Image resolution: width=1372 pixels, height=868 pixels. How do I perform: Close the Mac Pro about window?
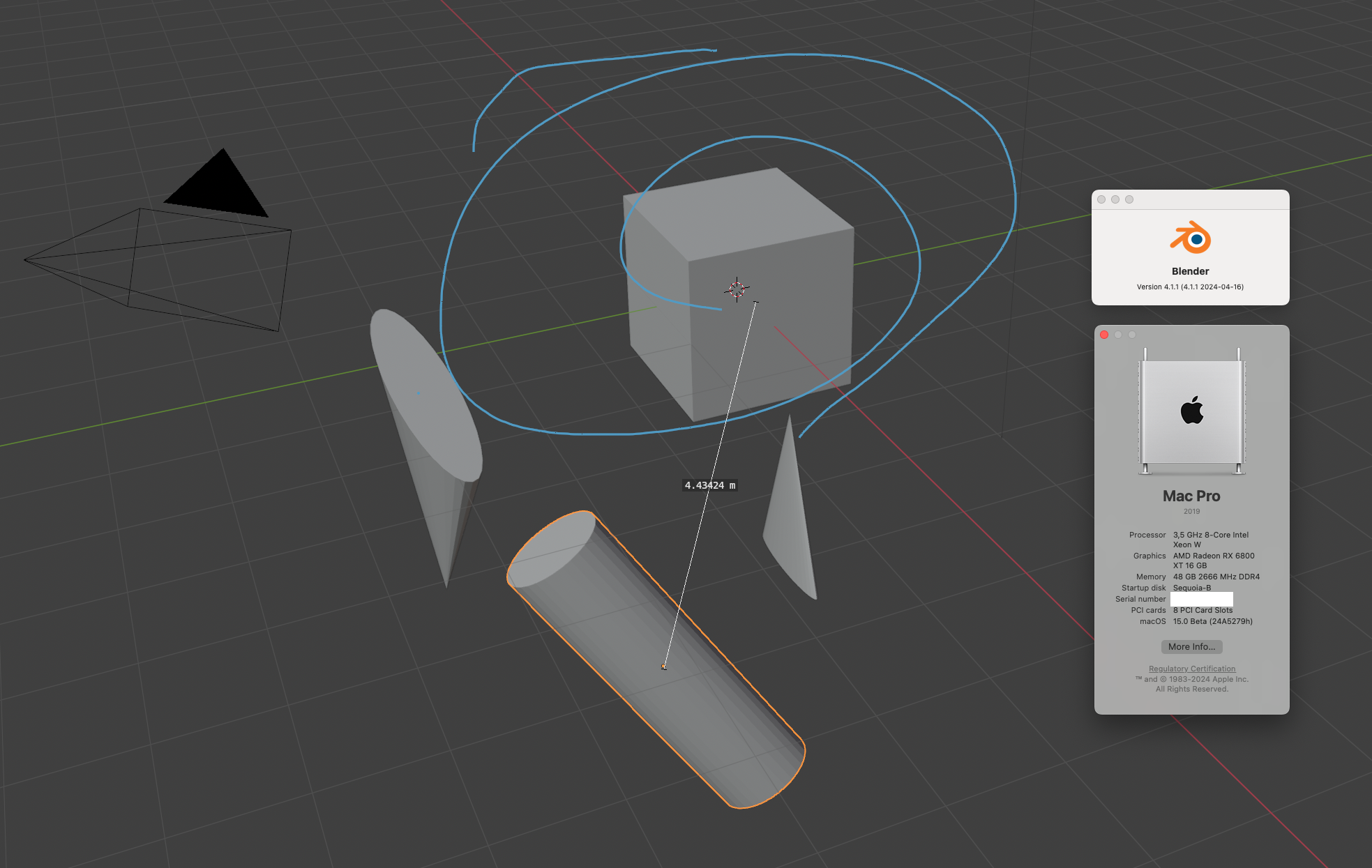click(1104, 335)
